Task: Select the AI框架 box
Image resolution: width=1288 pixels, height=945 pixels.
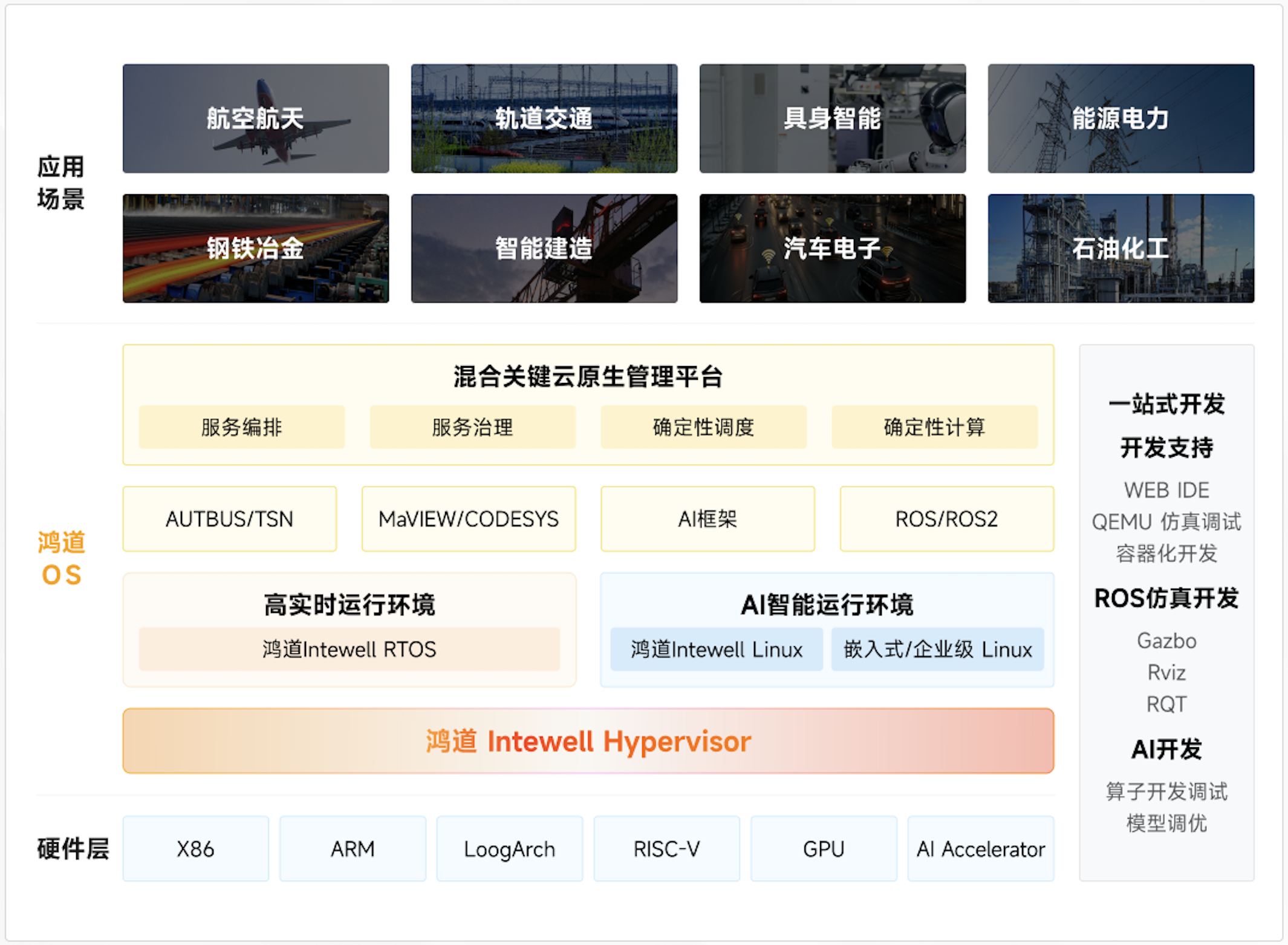Action: (x=708, y=519)
